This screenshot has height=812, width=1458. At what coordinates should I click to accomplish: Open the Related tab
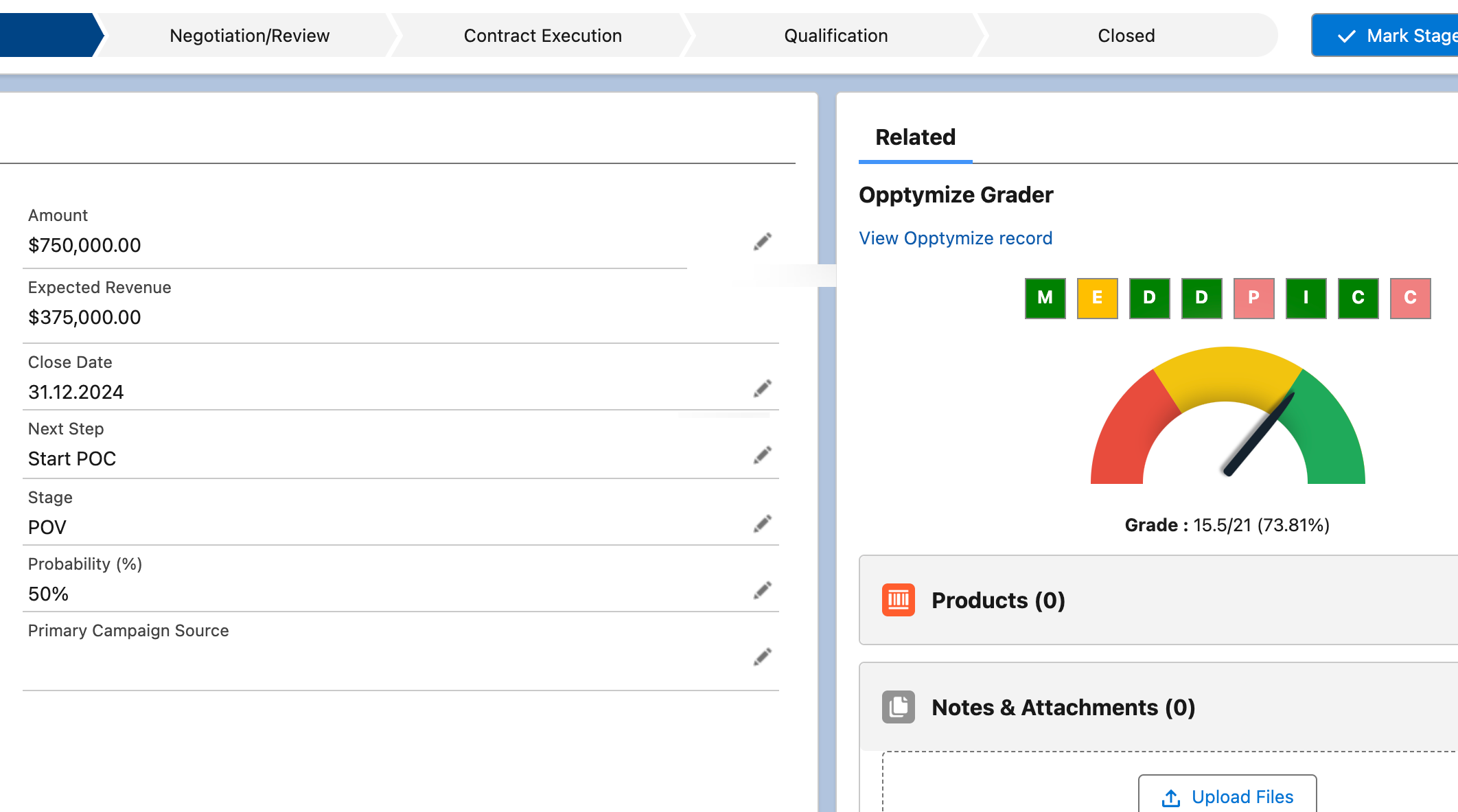tap(915, 137)
